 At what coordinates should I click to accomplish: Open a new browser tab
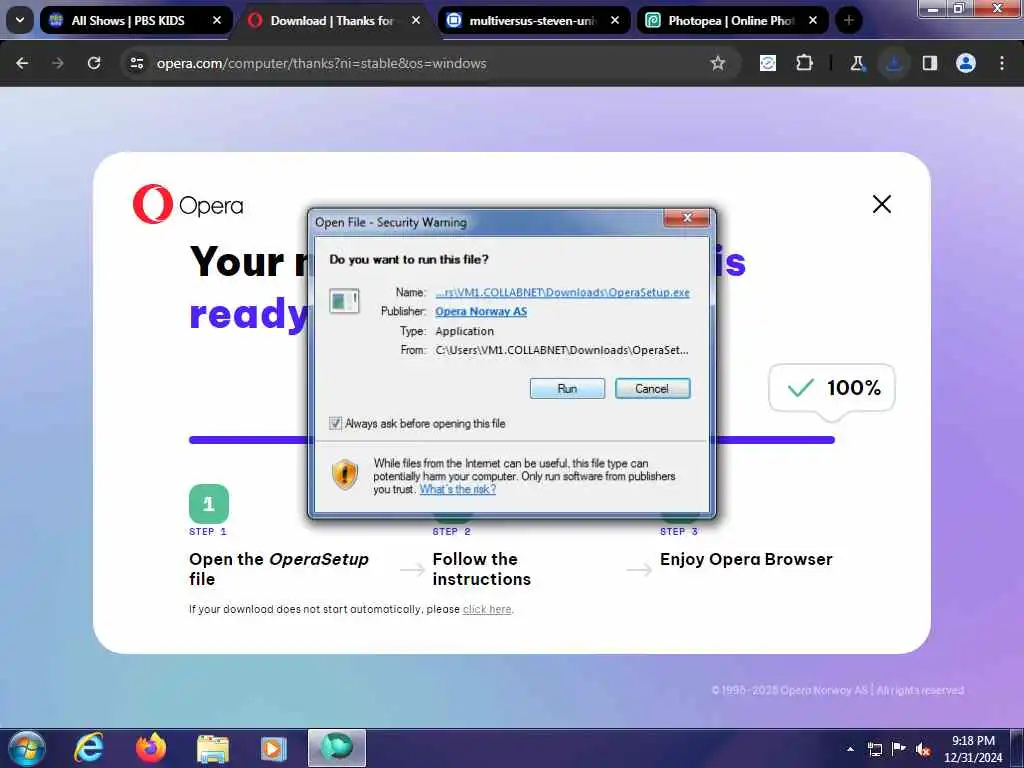click(x=848, y=20)
